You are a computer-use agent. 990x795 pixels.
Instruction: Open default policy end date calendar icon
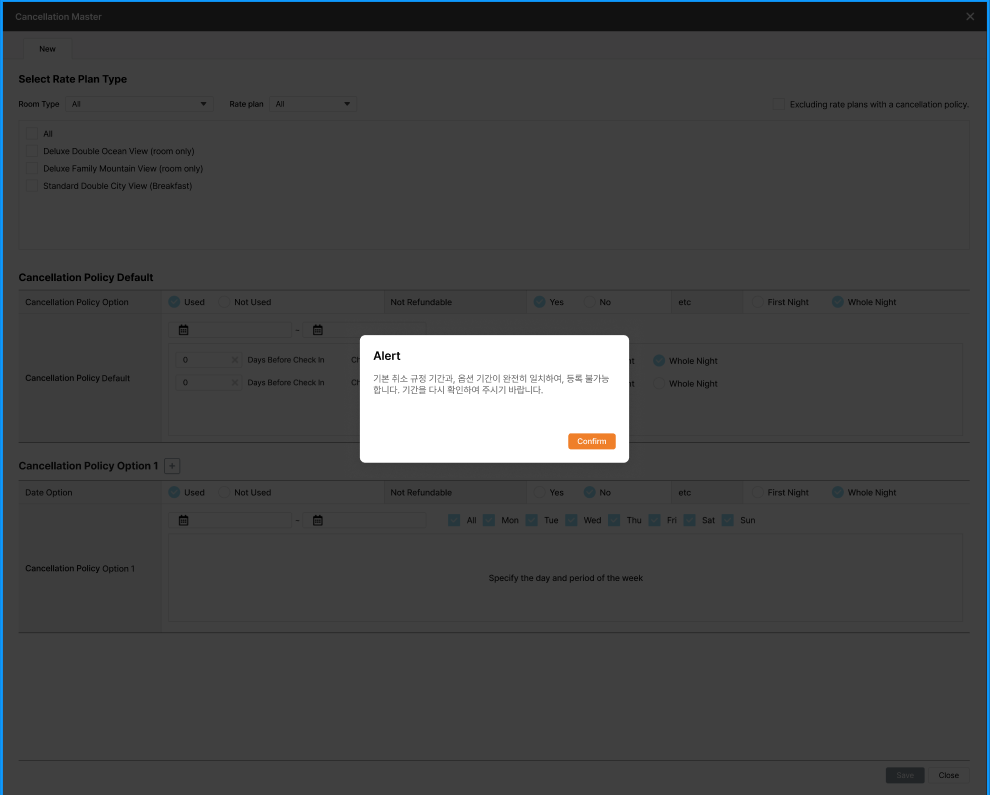pos(318,330)
